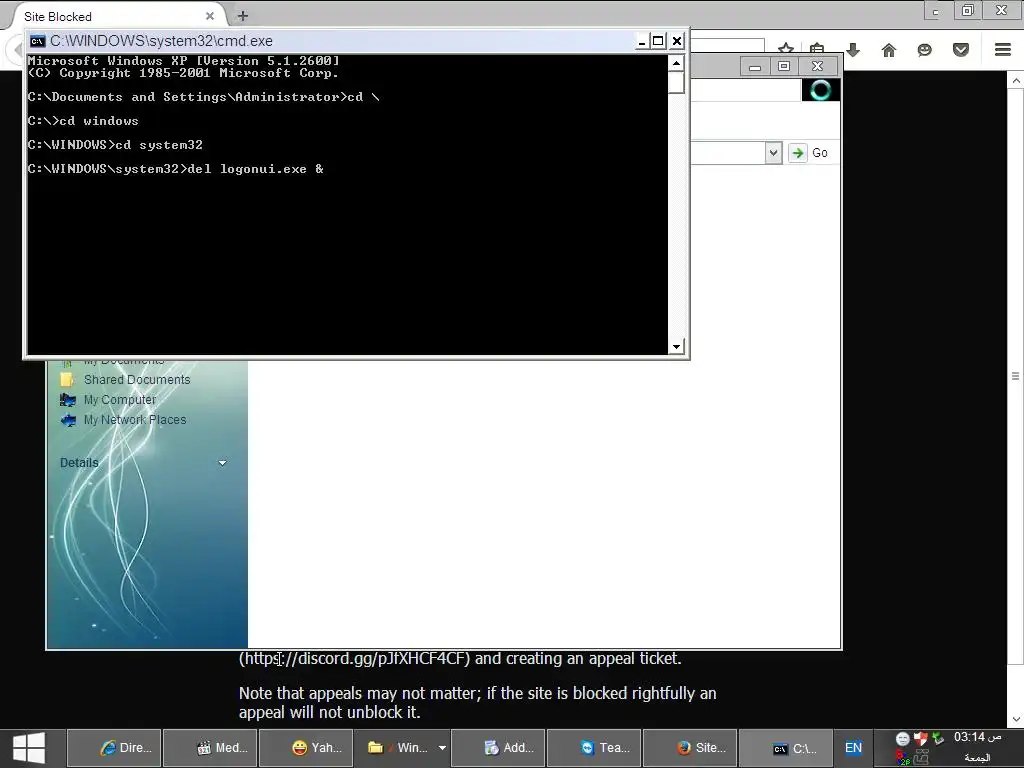The image size is (1024, 768).
Task: Open the Windows Start button
Action: [29, 748]
